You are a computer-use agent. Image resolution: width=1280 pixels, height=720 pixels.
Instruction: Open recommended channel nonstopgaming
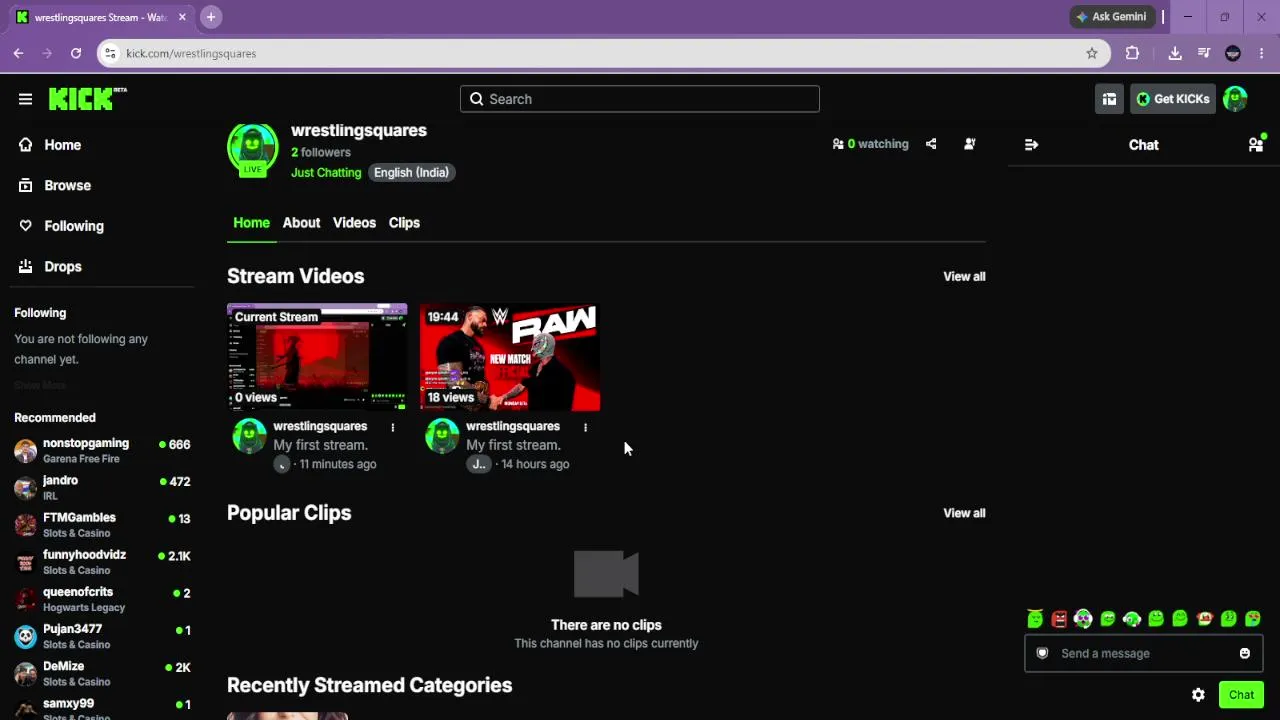click(x=102, y=450)
